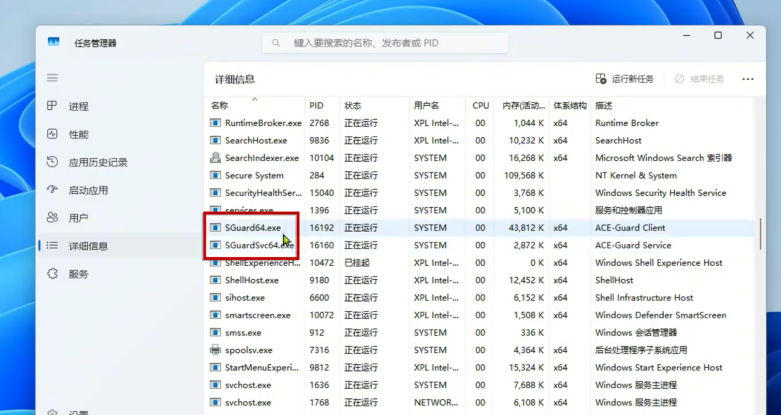The height and width of the screenshot is (415, 781).
Task: Click the sihost.exe process icon
Action: point(215,297)
